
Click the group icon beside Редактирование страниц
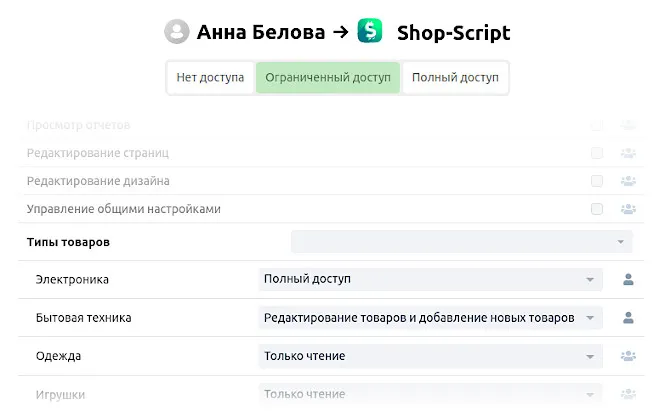tap(628, 153)
